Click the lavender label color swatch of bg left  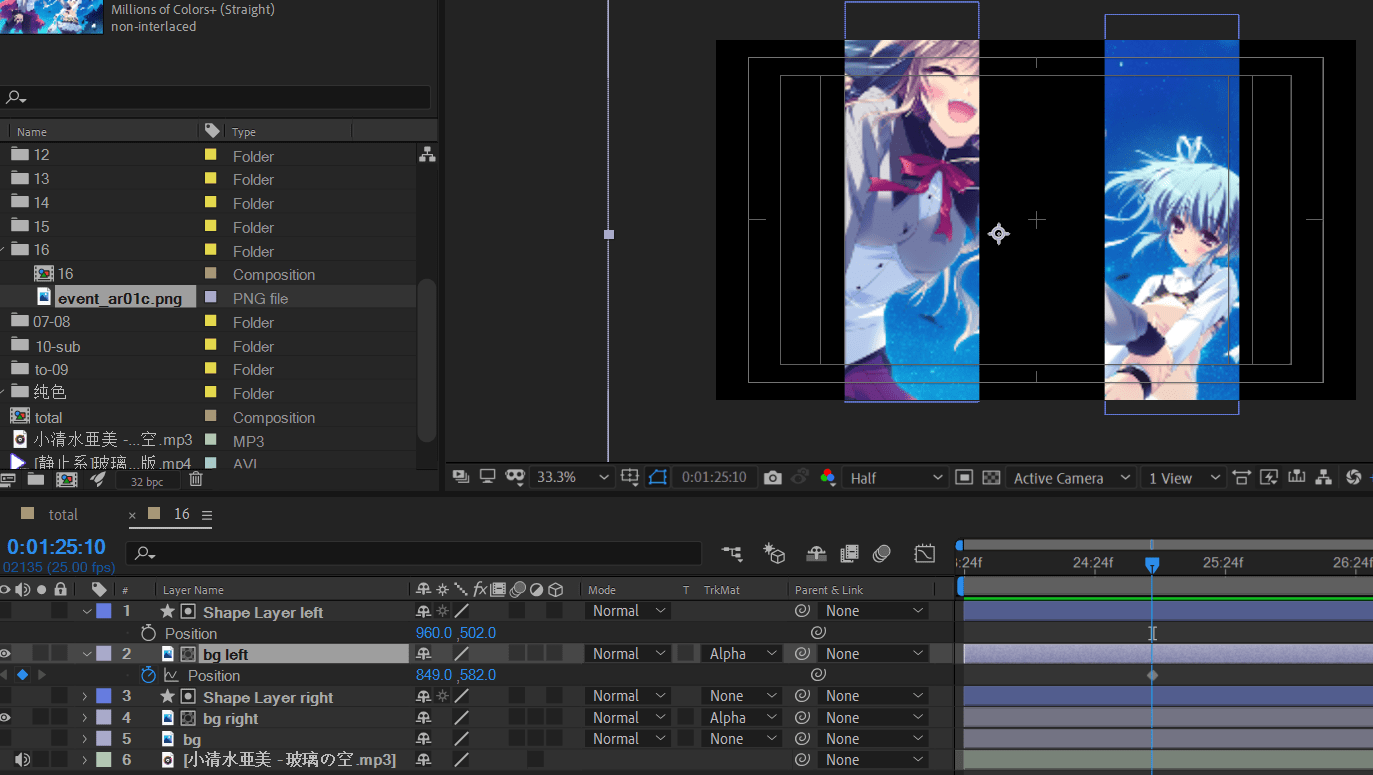click(x=104, y=654)
